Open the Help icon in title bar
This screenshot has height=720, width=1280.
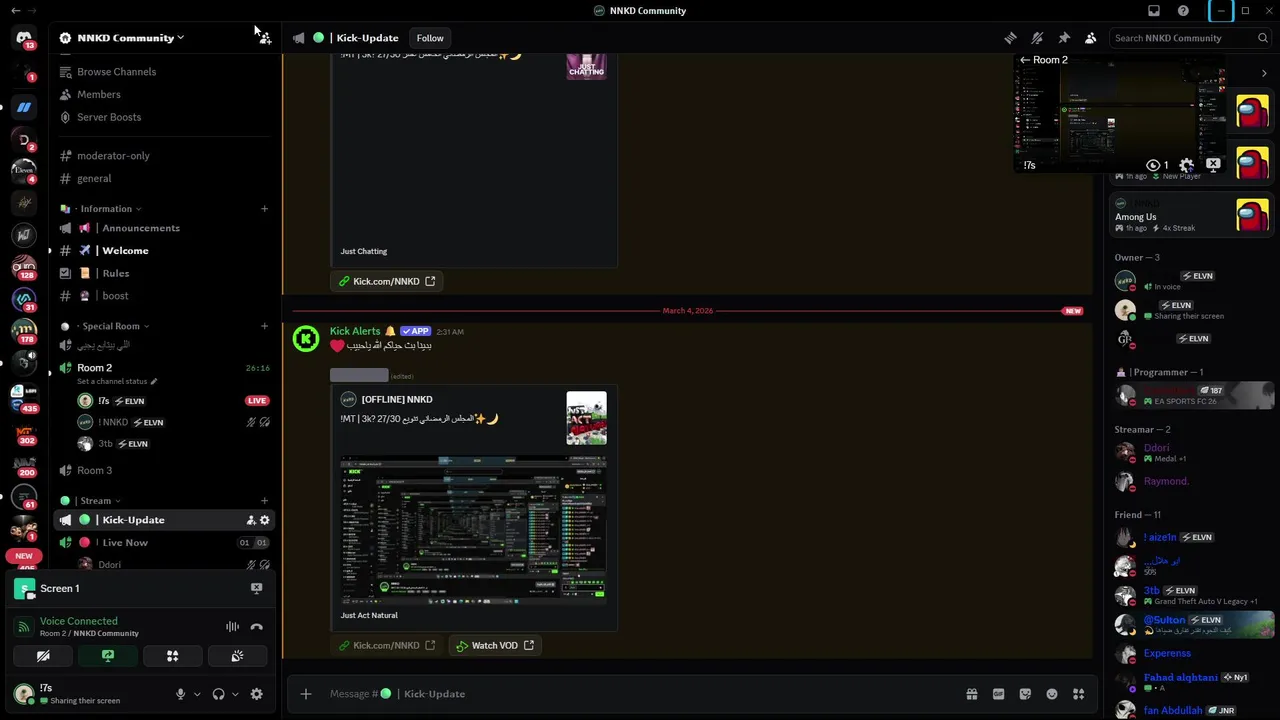(x=1183, y=11)
